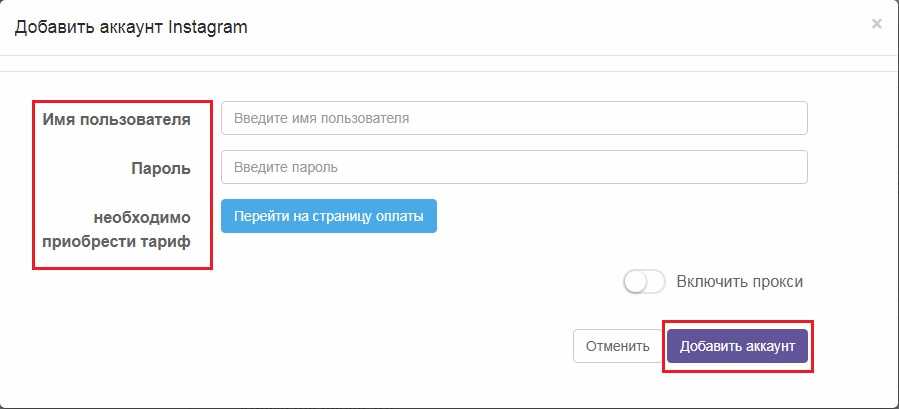Close the Add Instagram account dialog
Viewport: 899px width, 409px height.
tap(876, 24)
